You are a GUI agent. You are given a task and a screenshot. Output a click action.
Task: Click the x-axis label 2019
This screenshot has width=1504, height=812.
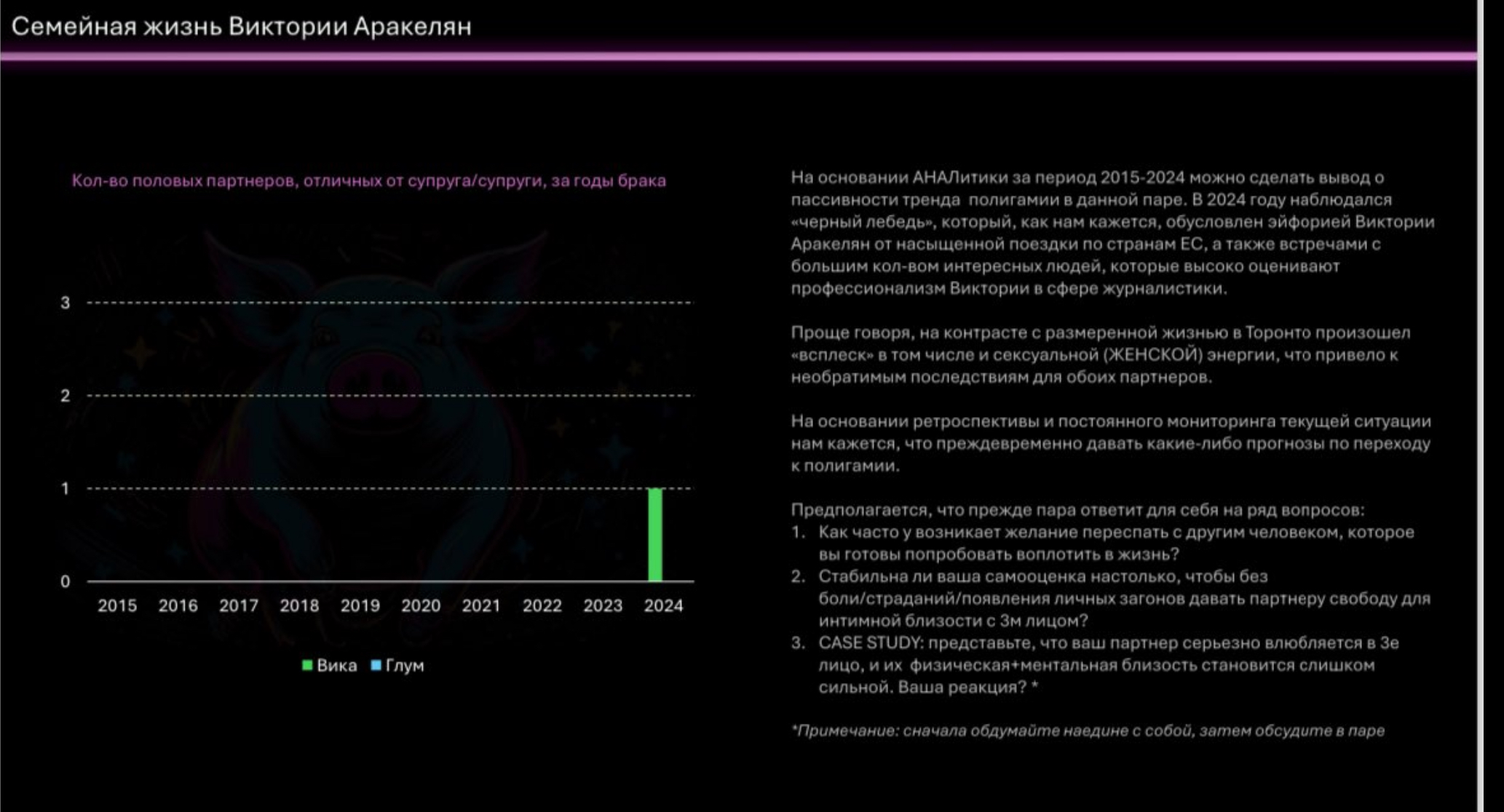click(360, 605)
